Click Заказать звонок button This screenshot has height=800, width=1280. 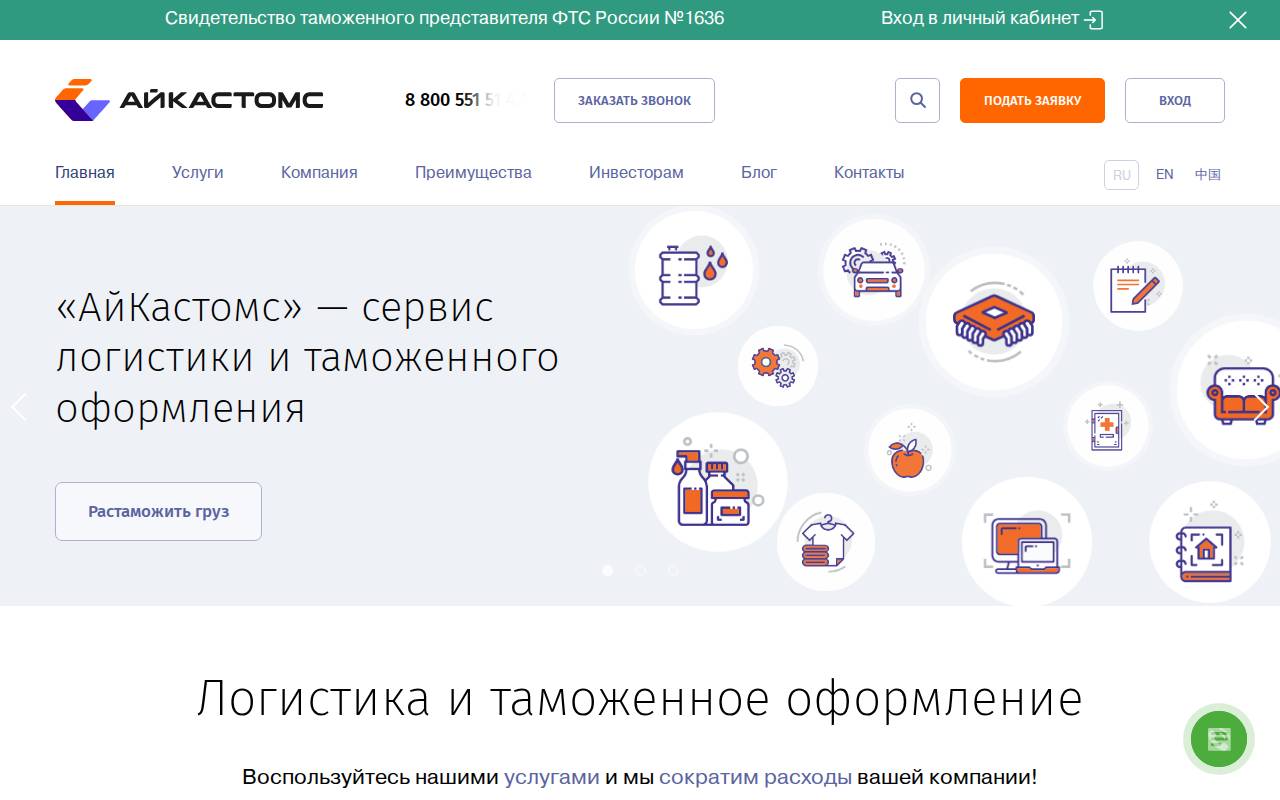tap(634, 100)
